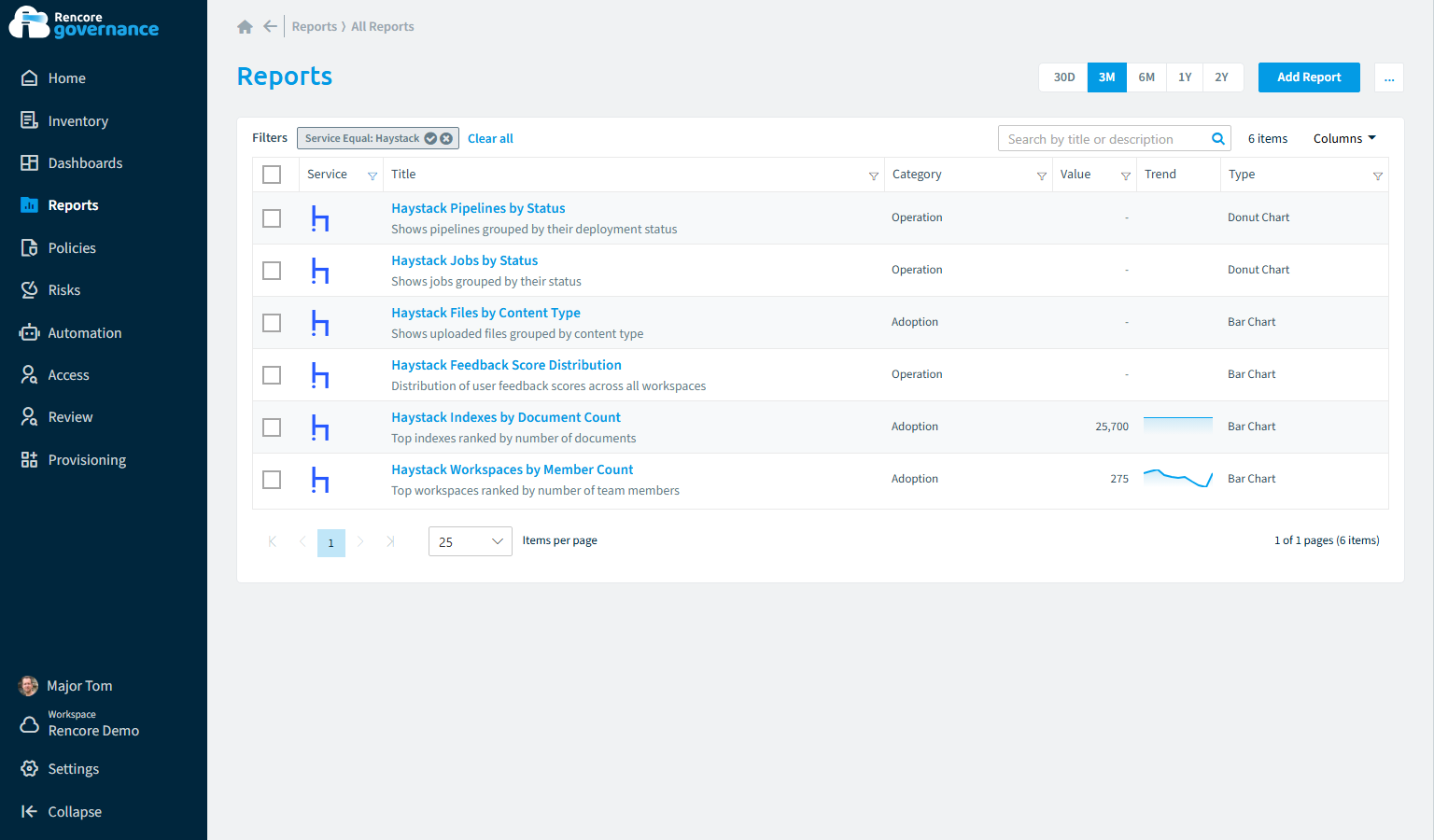Viewport: 1434px width, 840px height.
Task: Open Dashboards in the sidebar
Action: (x=85, y=163)
